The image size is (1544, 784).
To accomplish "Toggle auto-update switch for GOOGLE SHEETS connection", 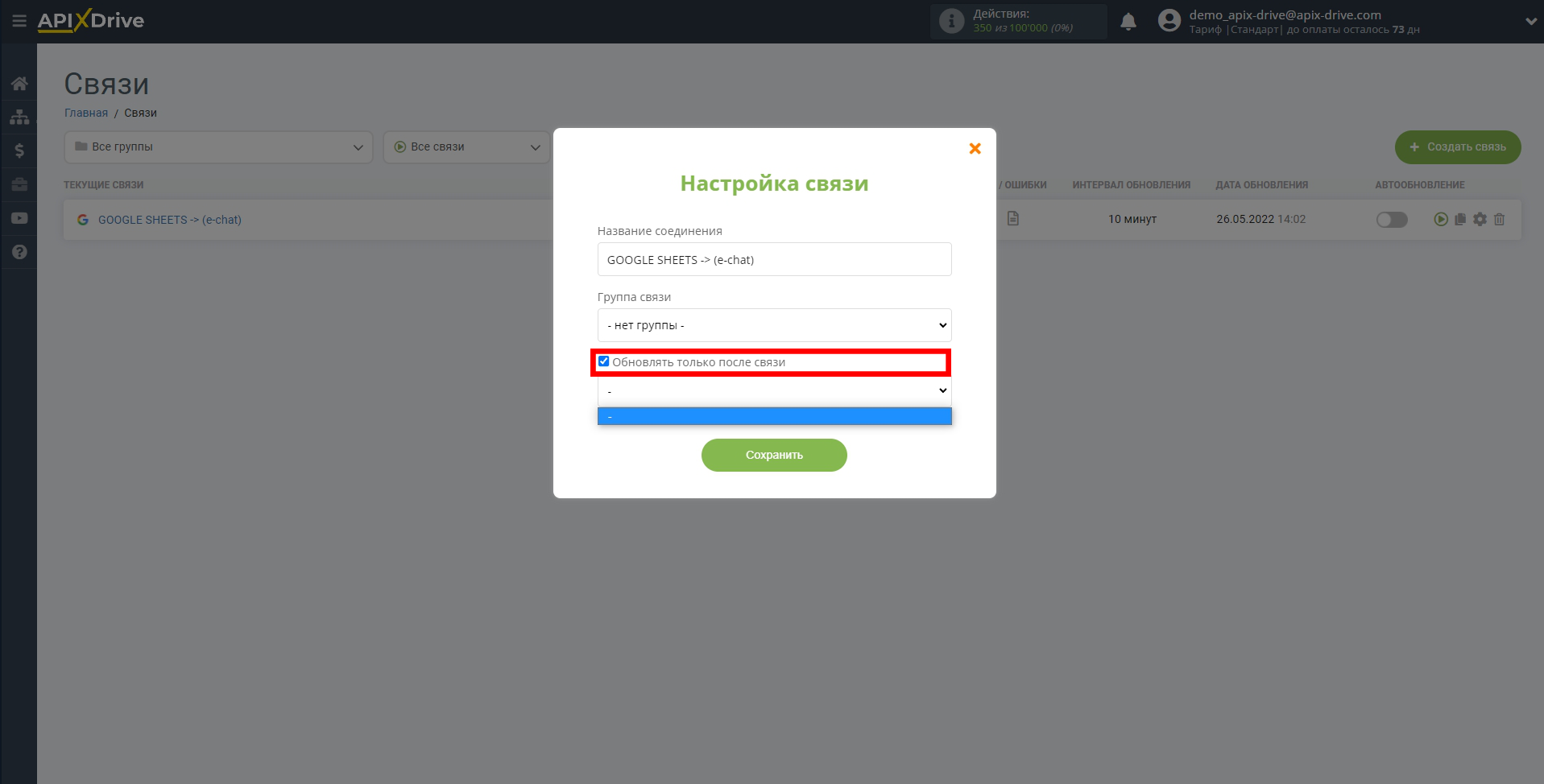I will [1392, 219].
